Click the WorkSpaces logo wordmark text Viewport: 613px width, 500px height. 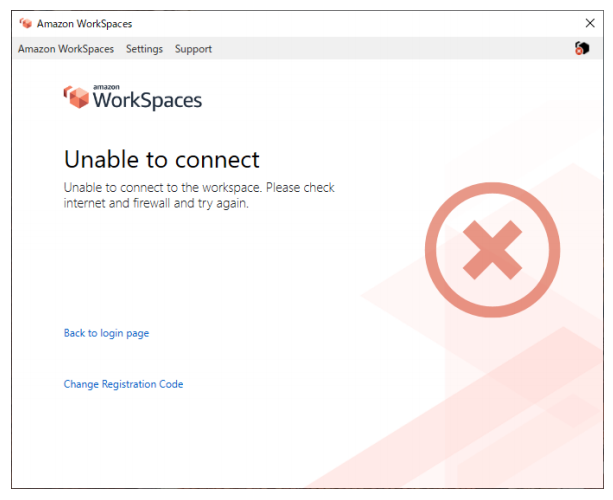(x=147, y=99)
